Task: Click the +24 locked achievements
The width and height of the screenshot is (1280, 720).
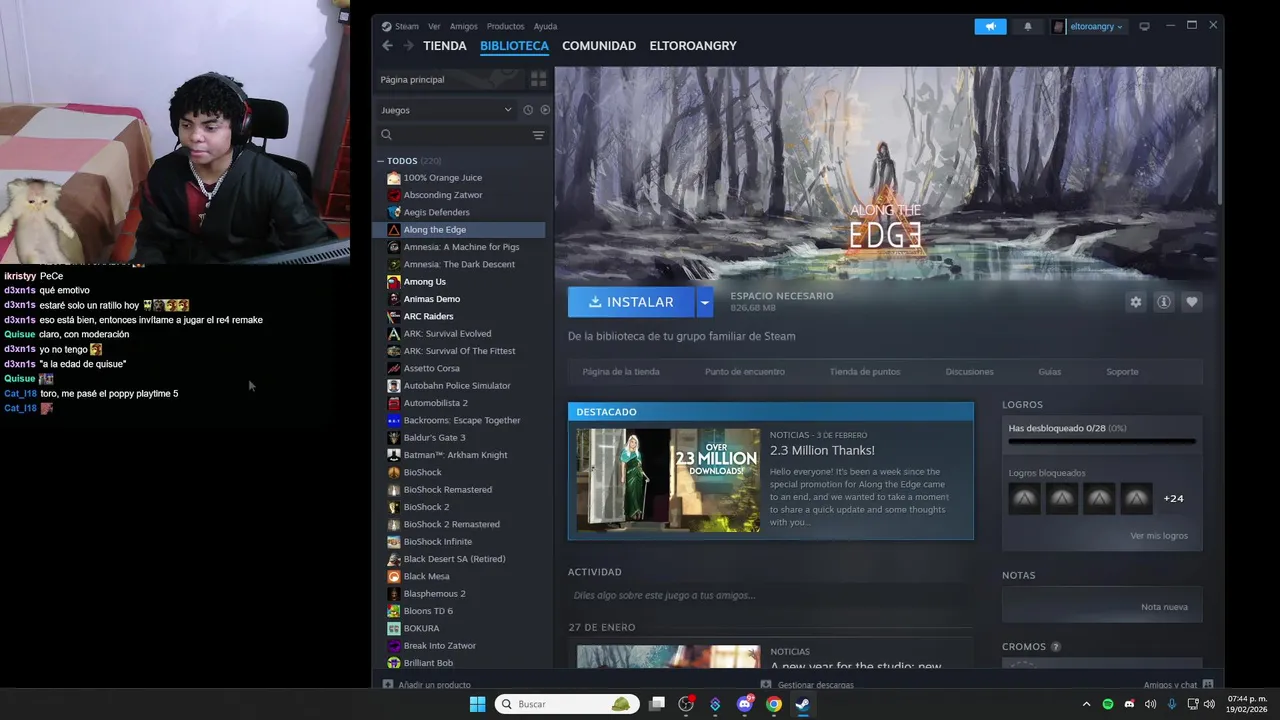Action: coord(1173,498)
